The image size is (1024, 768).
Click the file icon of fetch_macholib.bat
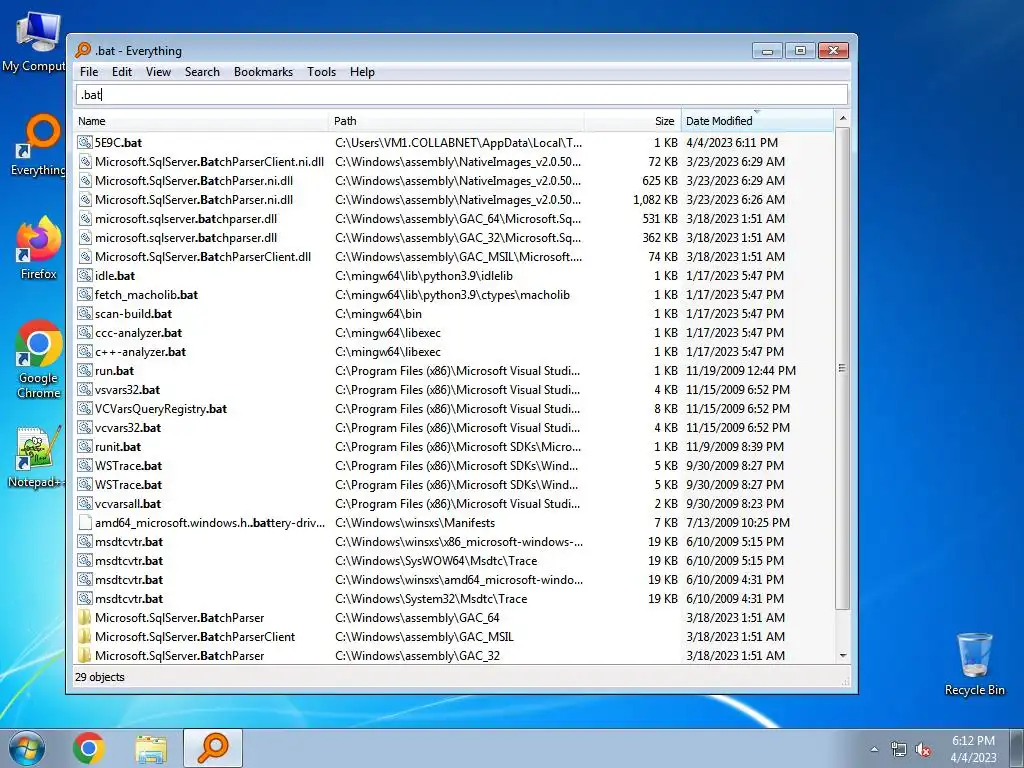tap(85, 295)
